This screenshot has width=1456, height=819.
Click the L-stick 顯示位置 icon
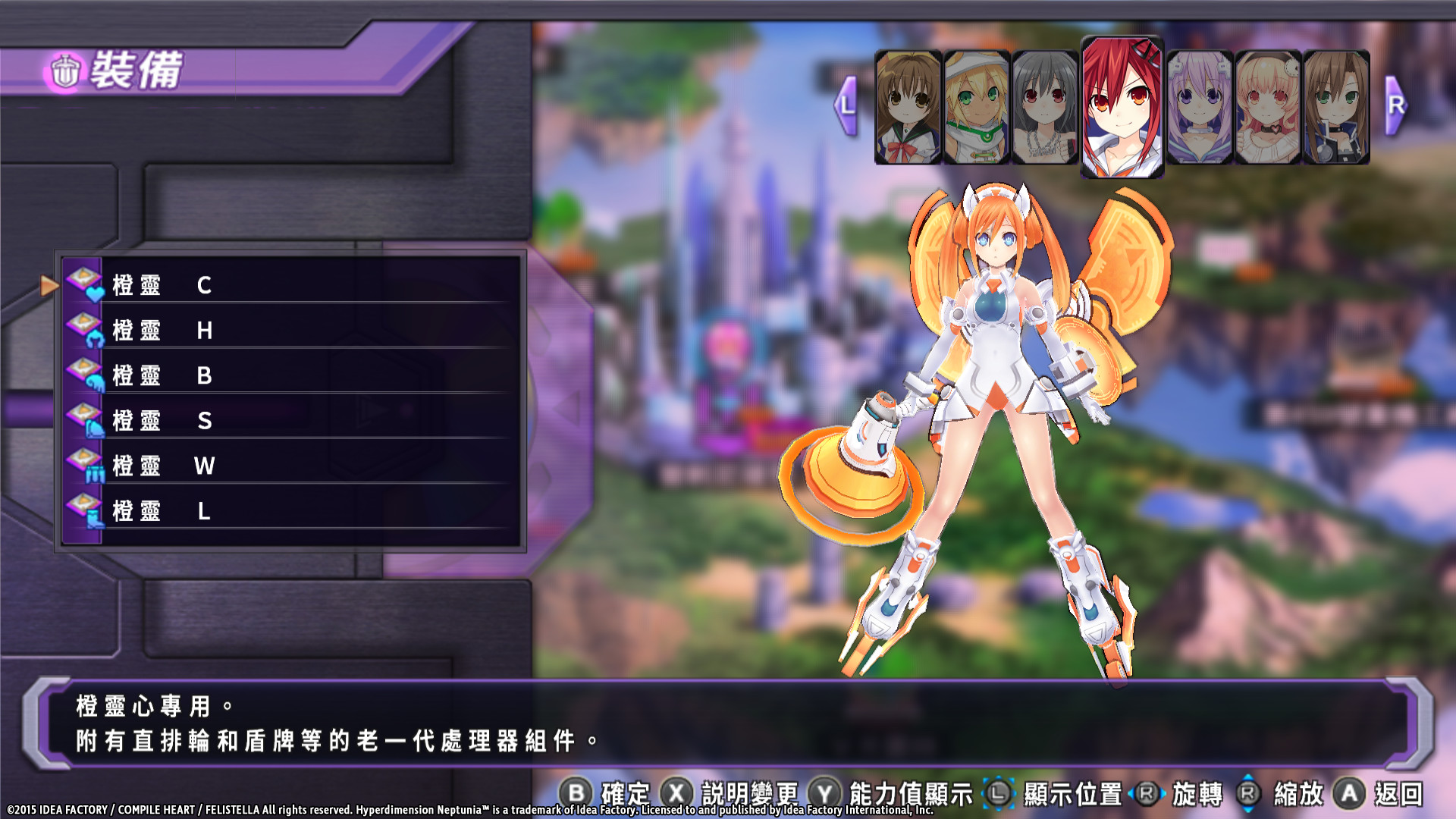(x=998, y=793)
